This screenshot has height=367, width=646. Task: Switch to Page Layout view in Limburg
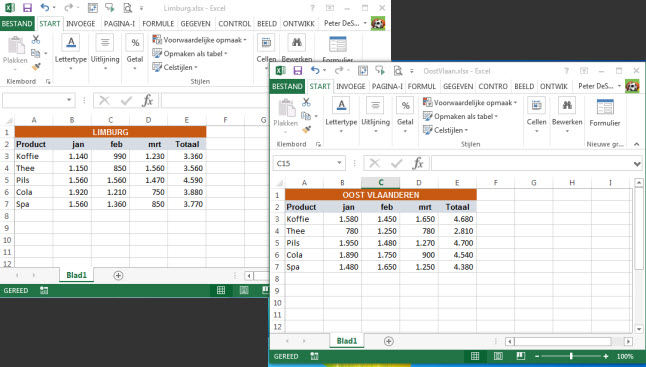[244, 290]
